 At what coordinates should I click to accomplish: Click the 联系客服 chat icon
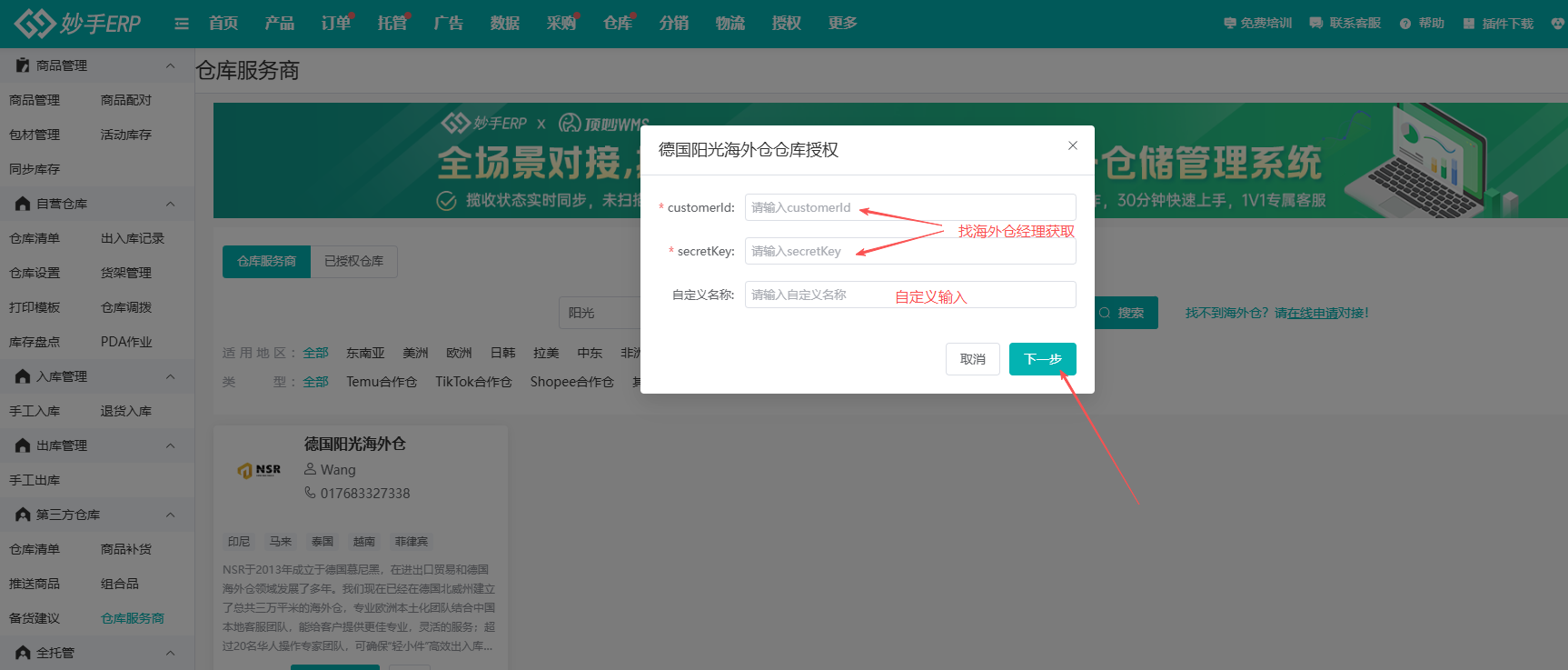click(1316, 24)
